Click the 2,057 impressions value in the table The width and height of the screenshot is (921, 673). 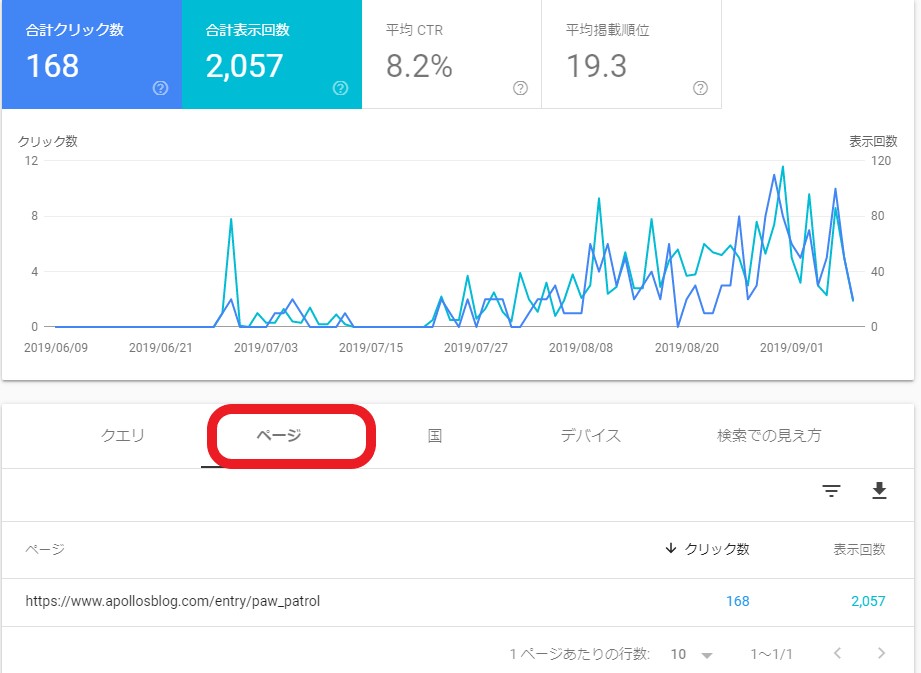point(866,601)
